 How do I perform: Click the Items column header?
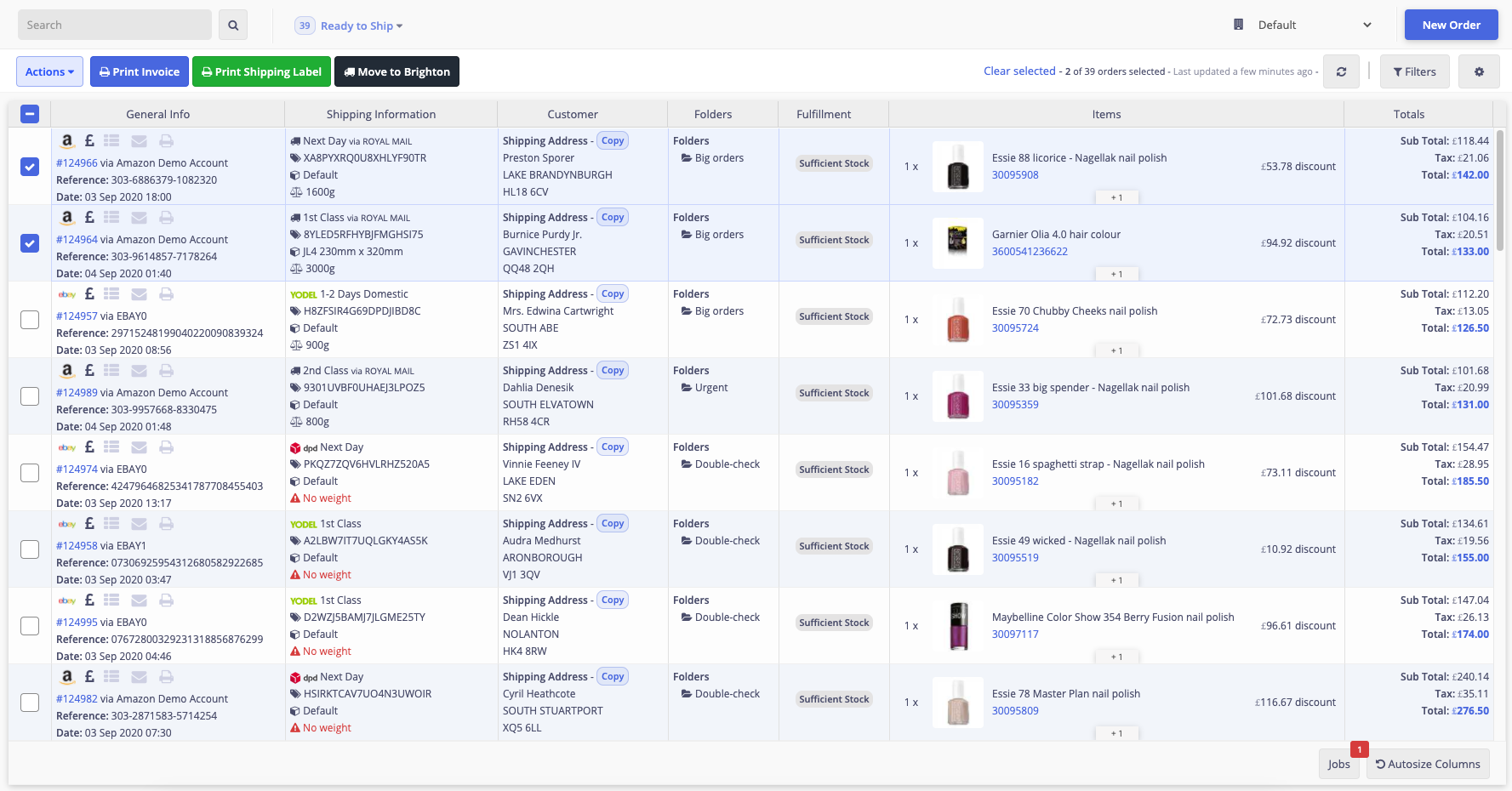click(x=1106, y=114)
